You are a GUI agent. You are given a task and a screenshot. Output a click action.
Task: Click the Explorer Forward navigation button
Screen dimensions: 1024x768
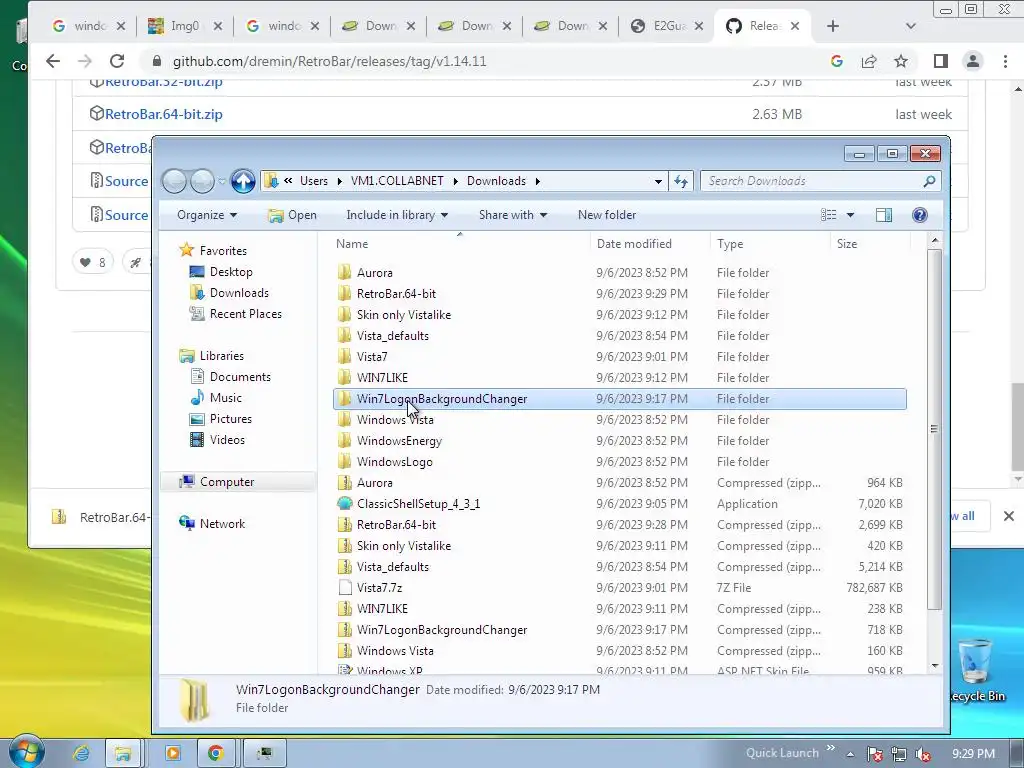202,181
